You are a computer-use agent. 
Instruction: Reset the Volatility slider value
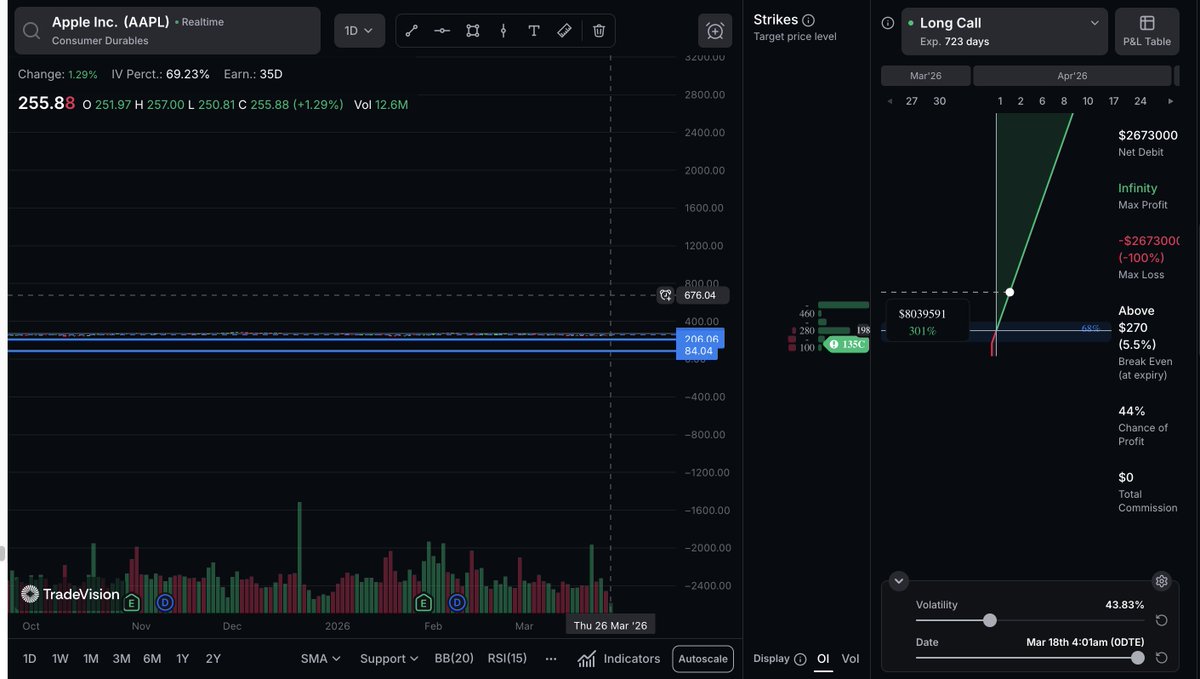point(1161,620)
